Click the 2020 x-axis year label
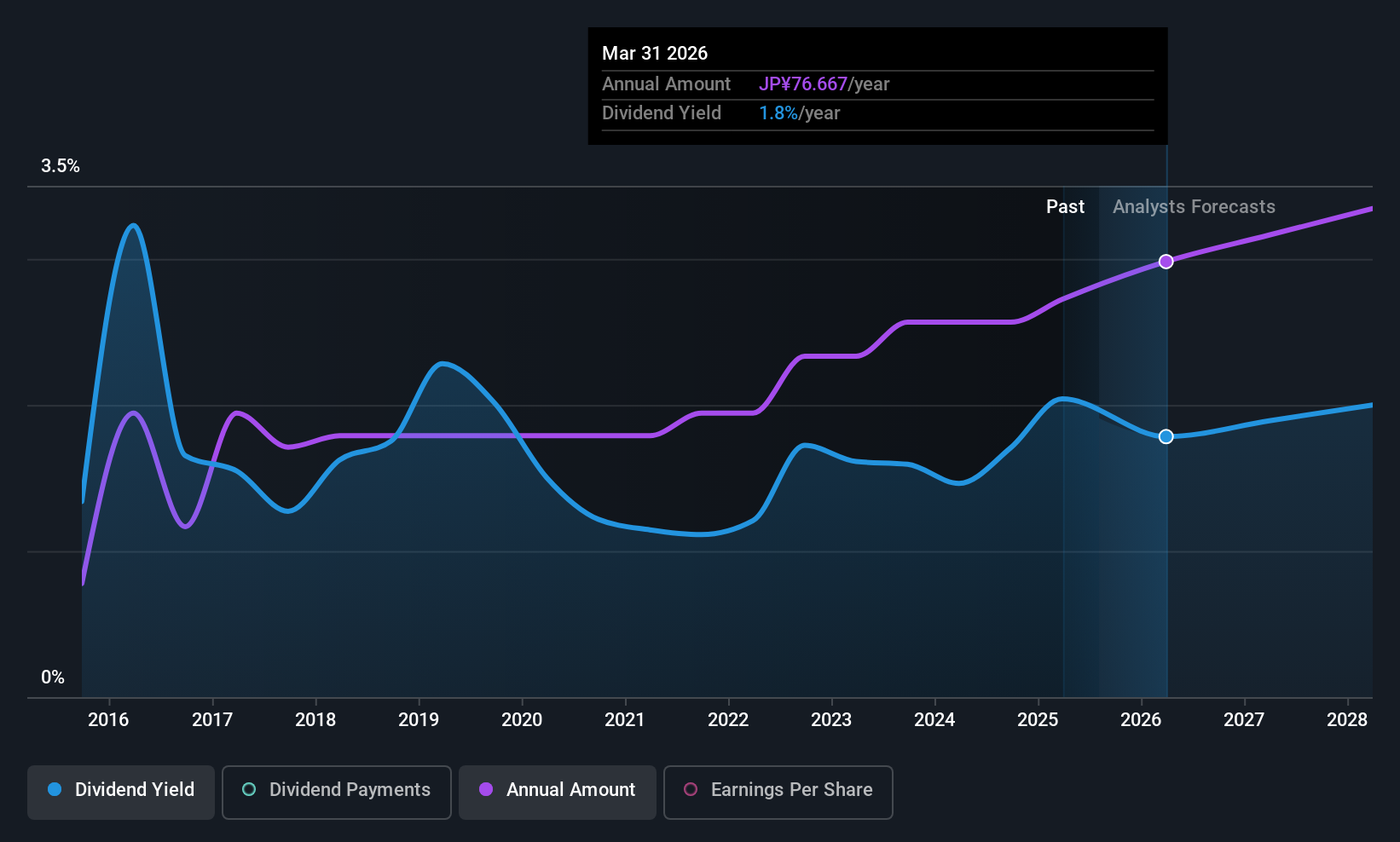 [522, 720]
